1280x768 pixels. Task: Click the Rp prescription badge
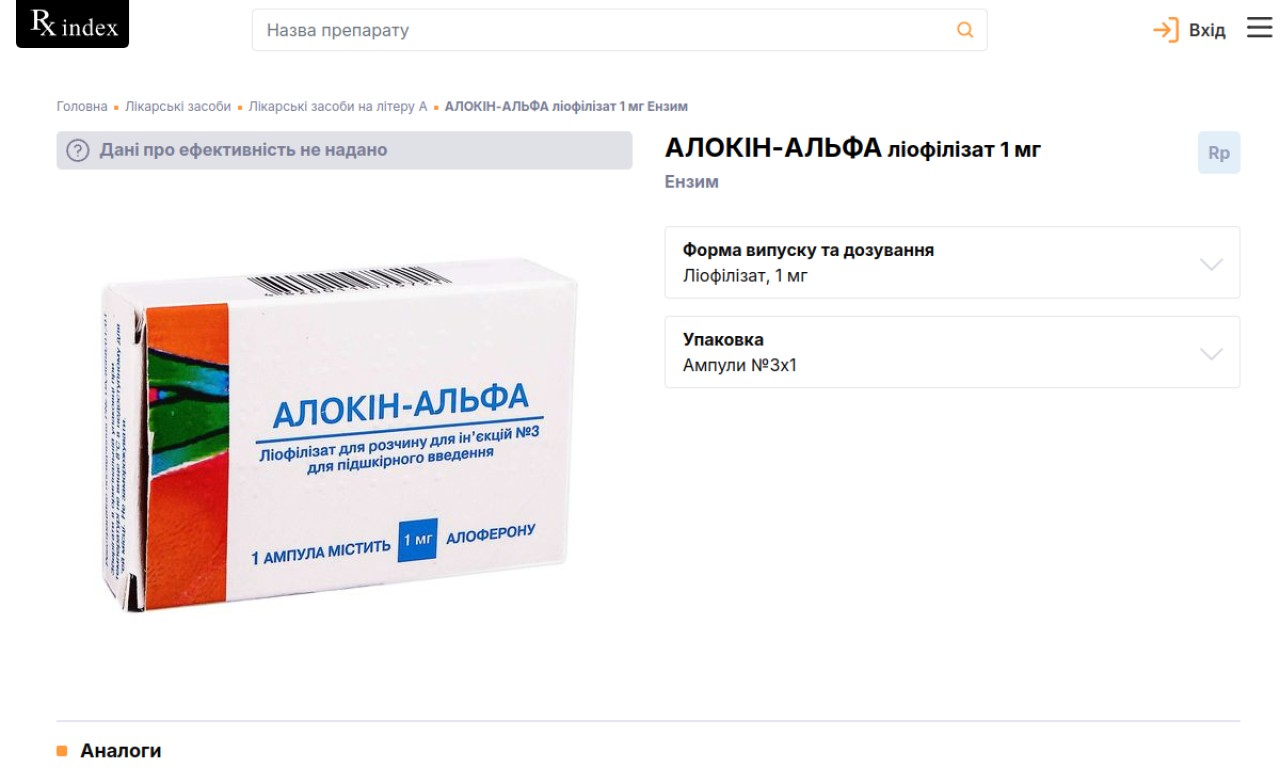click(1219, 153)
